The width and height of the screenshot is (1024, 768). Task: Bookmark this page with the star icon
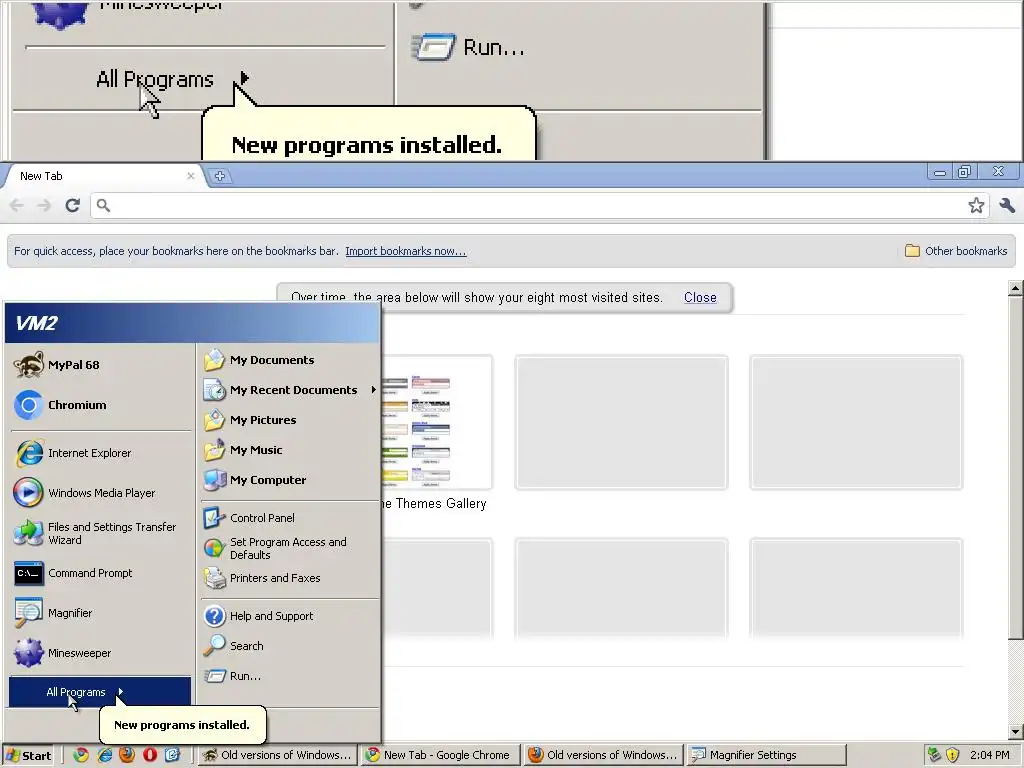pos(976,206)
